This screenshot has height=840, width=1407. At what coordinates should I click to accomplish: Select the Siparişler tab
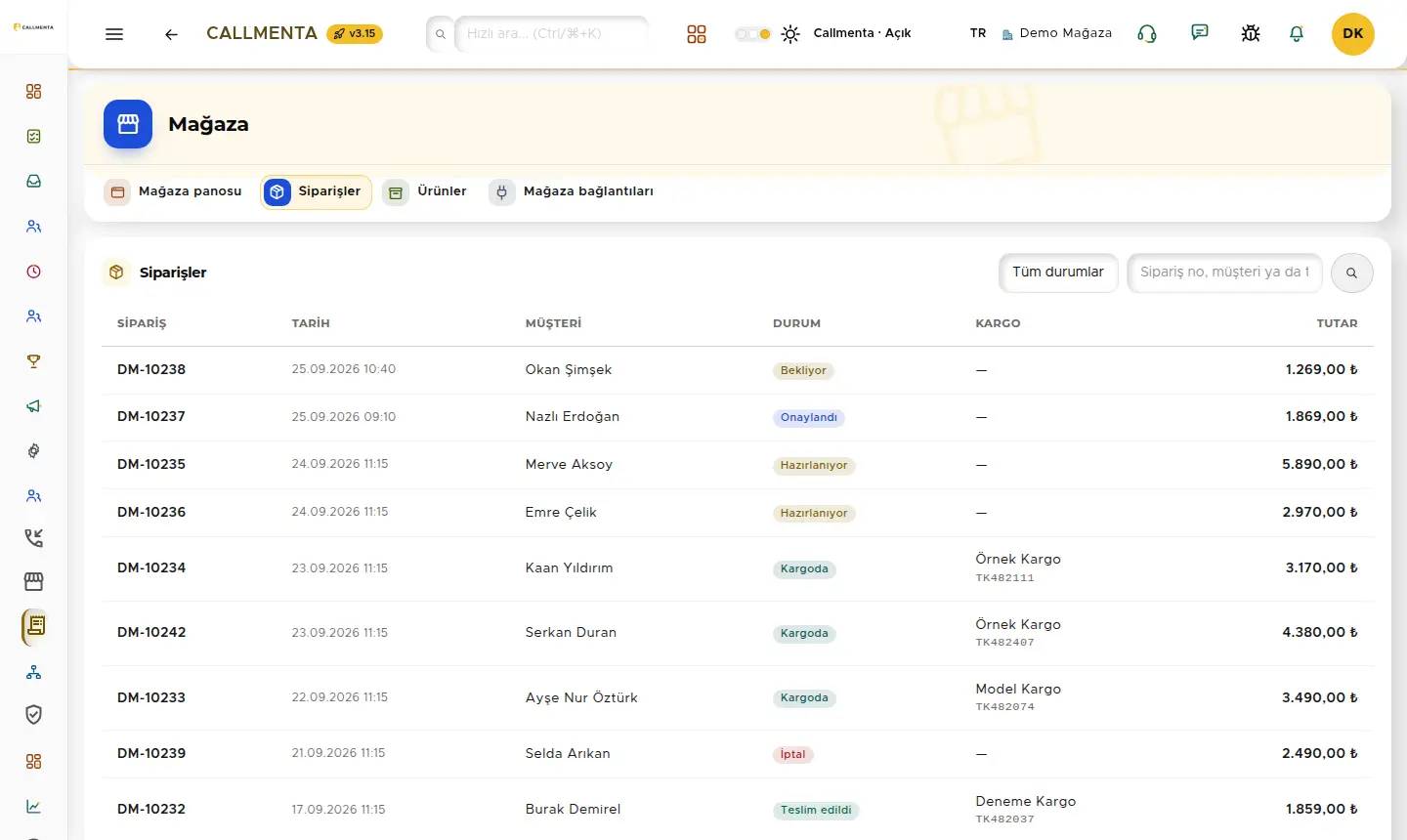point(317,191)
